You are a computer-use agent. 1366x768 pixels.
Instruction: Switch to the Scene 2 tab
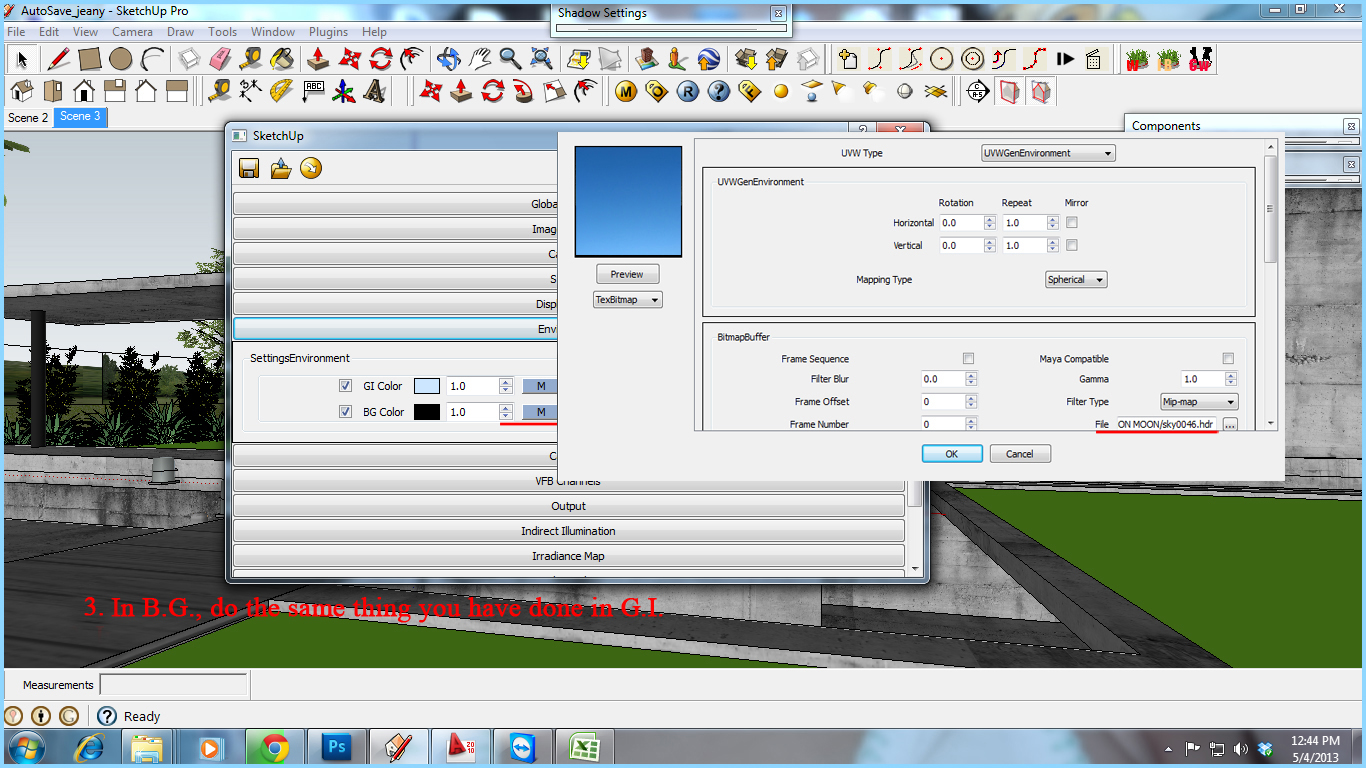[28, 117]
